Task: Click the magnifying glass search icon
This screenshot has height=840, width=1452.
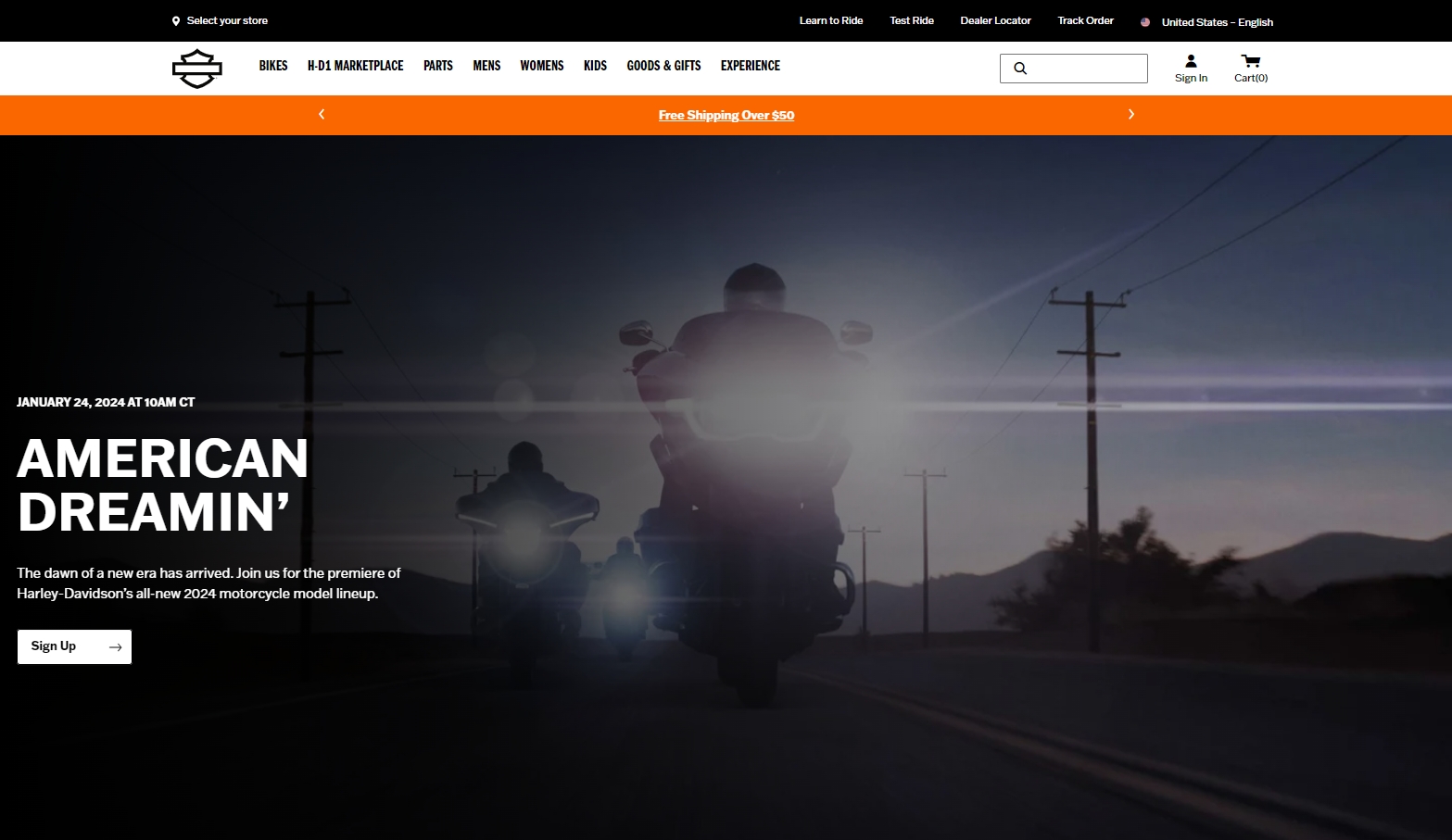Action: [1020, 69]
